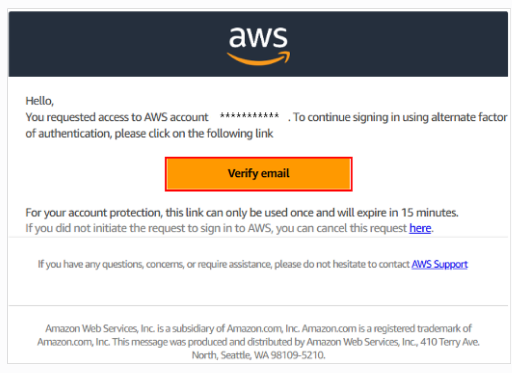Screen dimensions: 512x373
Task: Open the AWS Support link
Action: (x=439, y=264)
